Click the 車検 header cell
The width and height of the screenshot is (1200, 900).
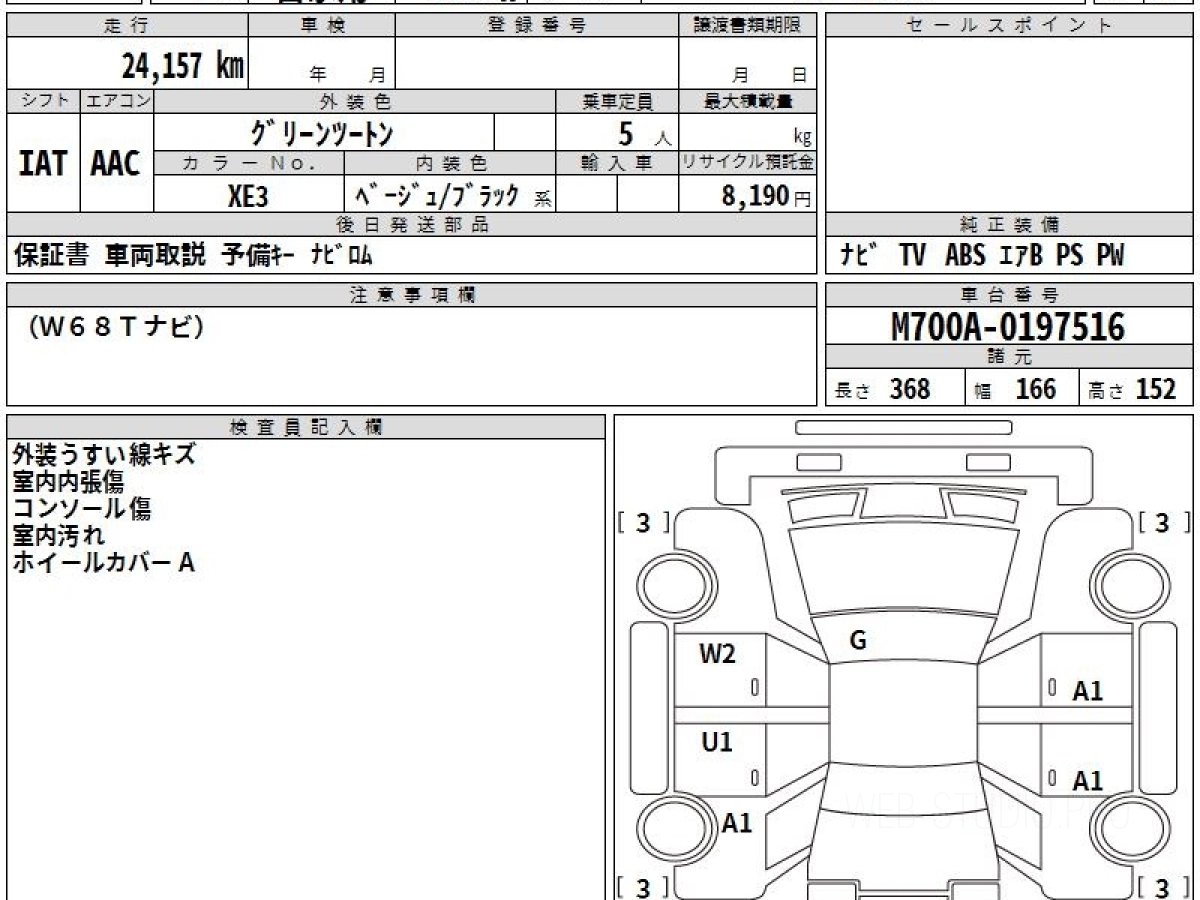322,26
